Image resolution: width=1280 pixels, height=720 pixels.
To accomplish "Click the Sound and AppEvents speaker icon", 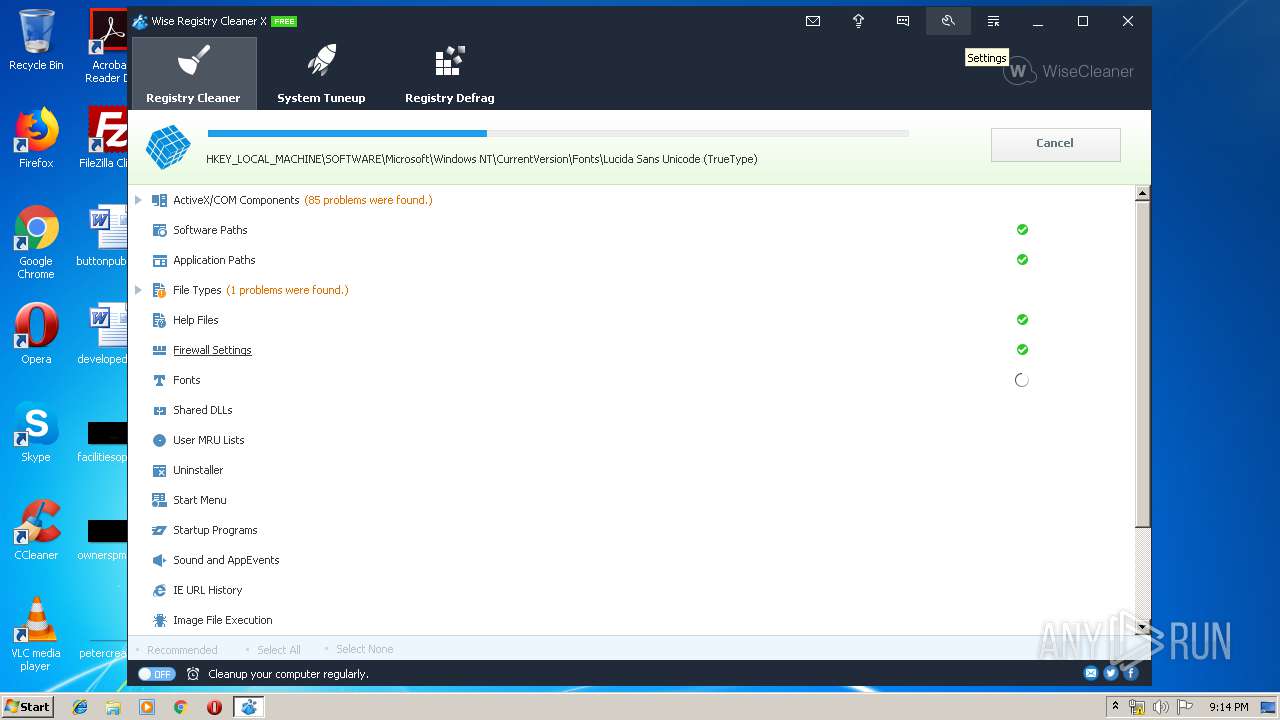I will pos(159,560).
